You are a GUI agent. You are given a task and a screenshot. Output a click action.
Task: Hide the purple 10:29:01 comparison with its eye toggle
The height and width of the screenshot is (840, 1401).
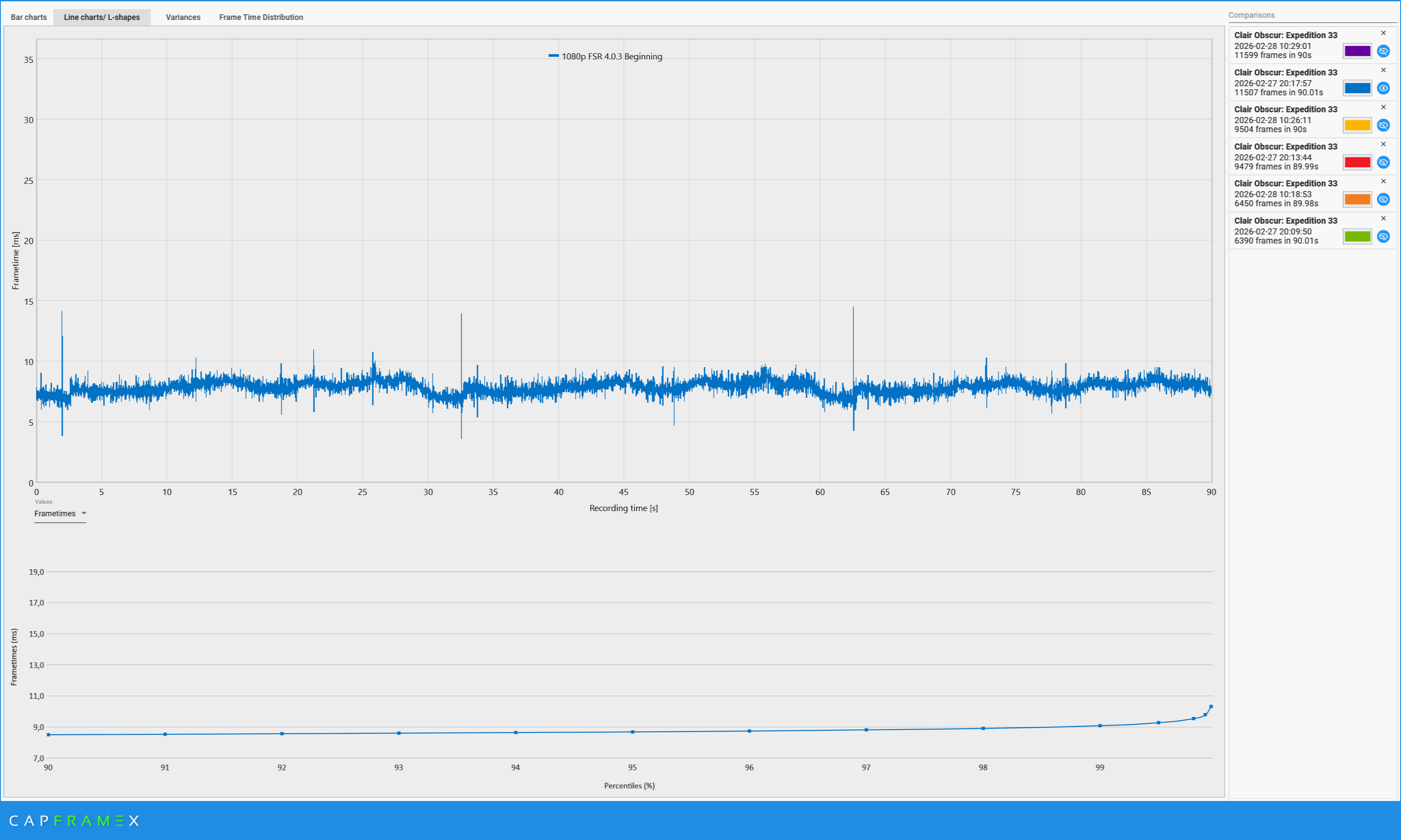tap(1384, 51)
